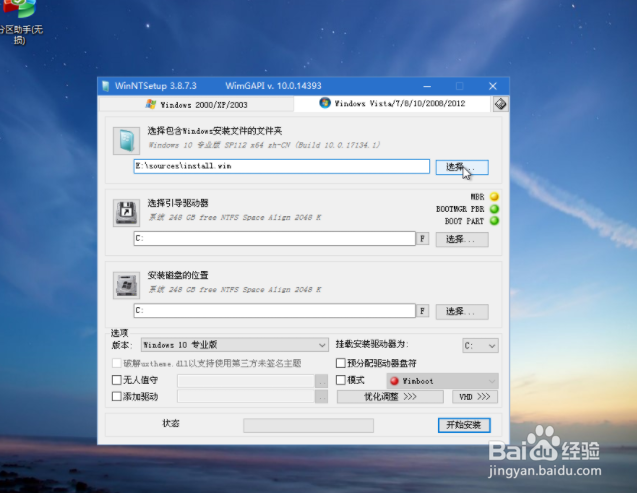Screen dimensions: 637x493
Task: Click the diamond icon beside the tabs
Action: (500, 104)
